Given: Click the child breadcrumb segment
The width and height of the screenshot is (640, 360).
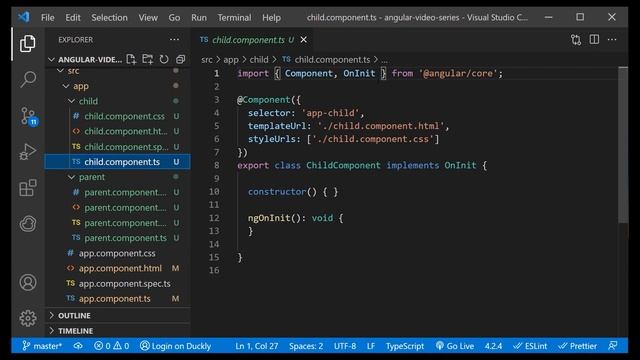Looking at the screenshot, I should 259,60.
